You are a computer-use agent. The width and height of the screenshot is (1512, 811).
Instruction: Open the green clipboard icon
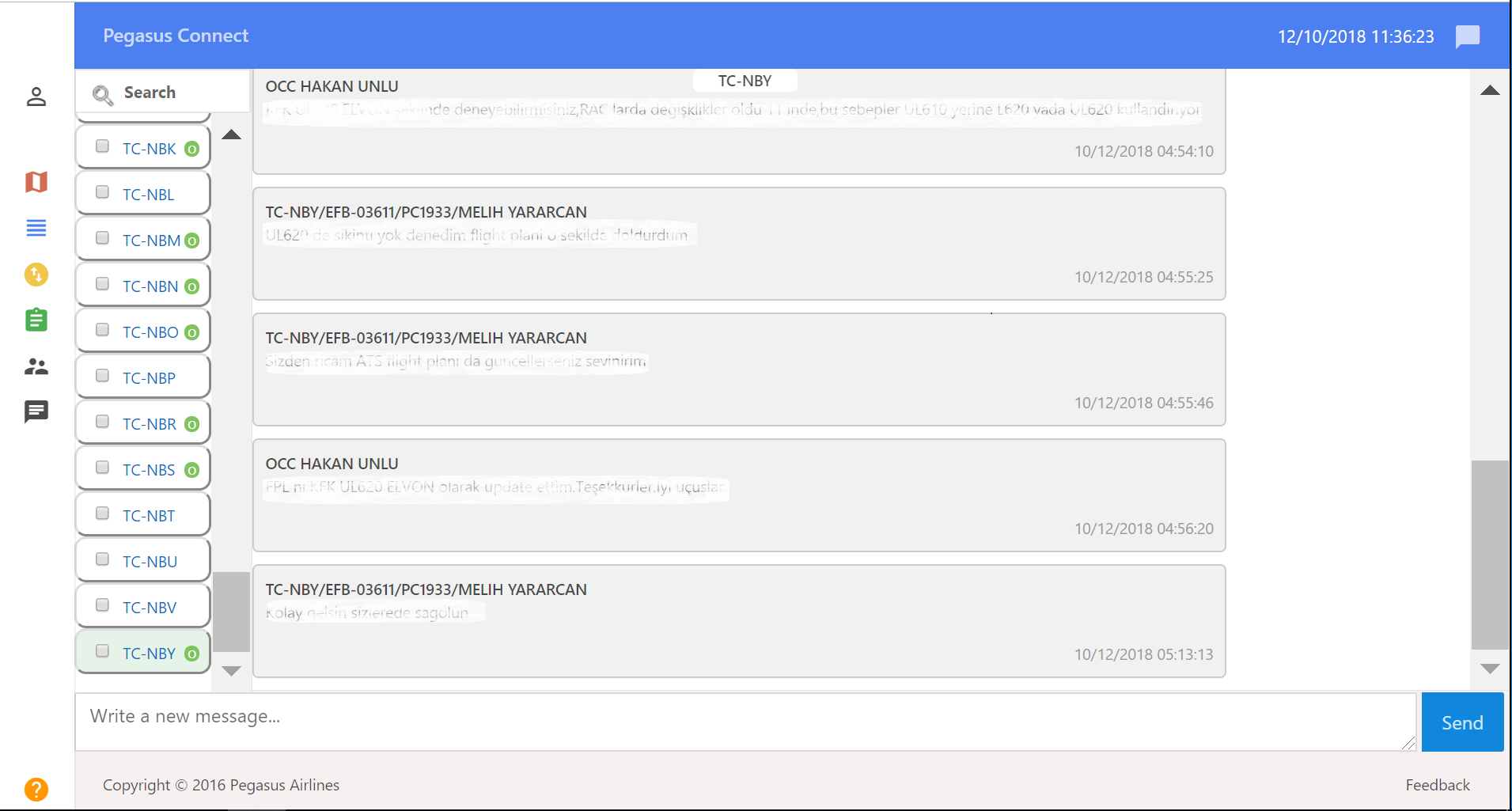click(36, 320)
